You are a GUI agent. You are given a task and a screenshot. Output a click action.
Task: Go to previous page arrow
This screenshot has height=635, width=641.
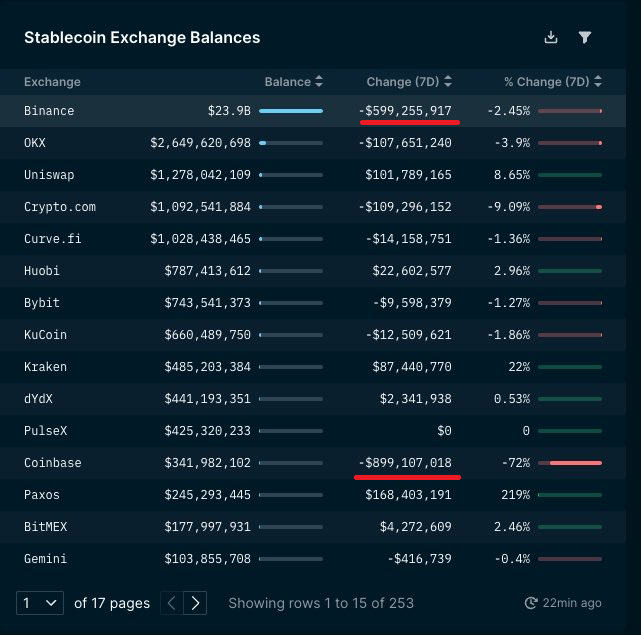(x=172, y=603)
